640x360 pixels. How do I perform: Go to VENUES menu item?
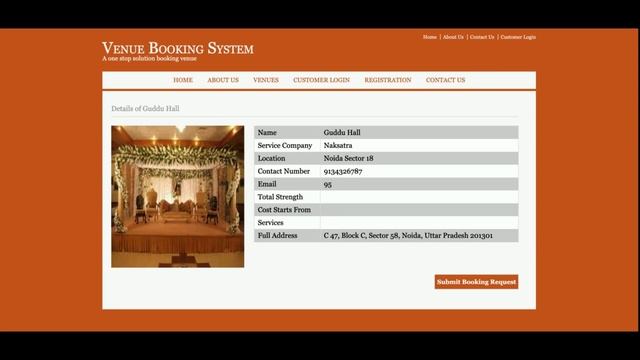(x=266, y=80)
